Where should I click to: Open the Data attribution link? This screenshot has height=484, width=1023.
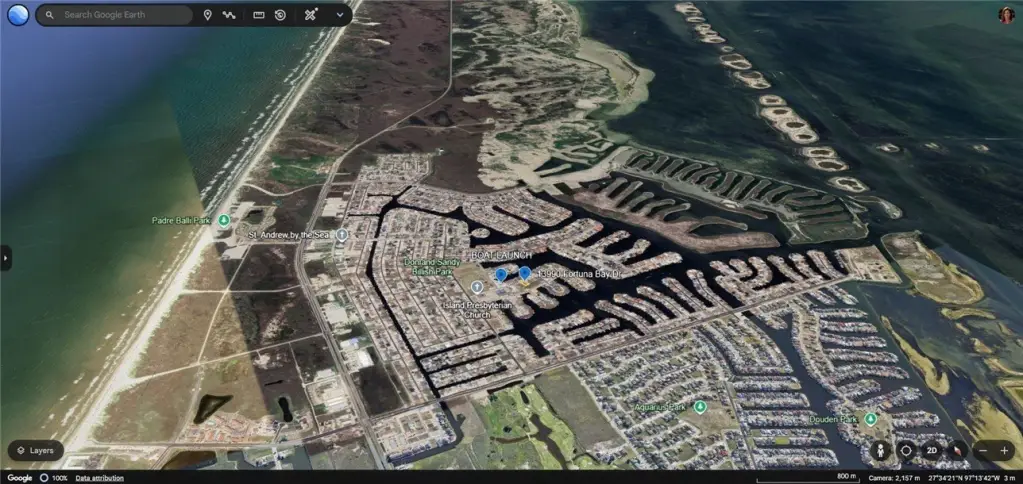point(100,478)
